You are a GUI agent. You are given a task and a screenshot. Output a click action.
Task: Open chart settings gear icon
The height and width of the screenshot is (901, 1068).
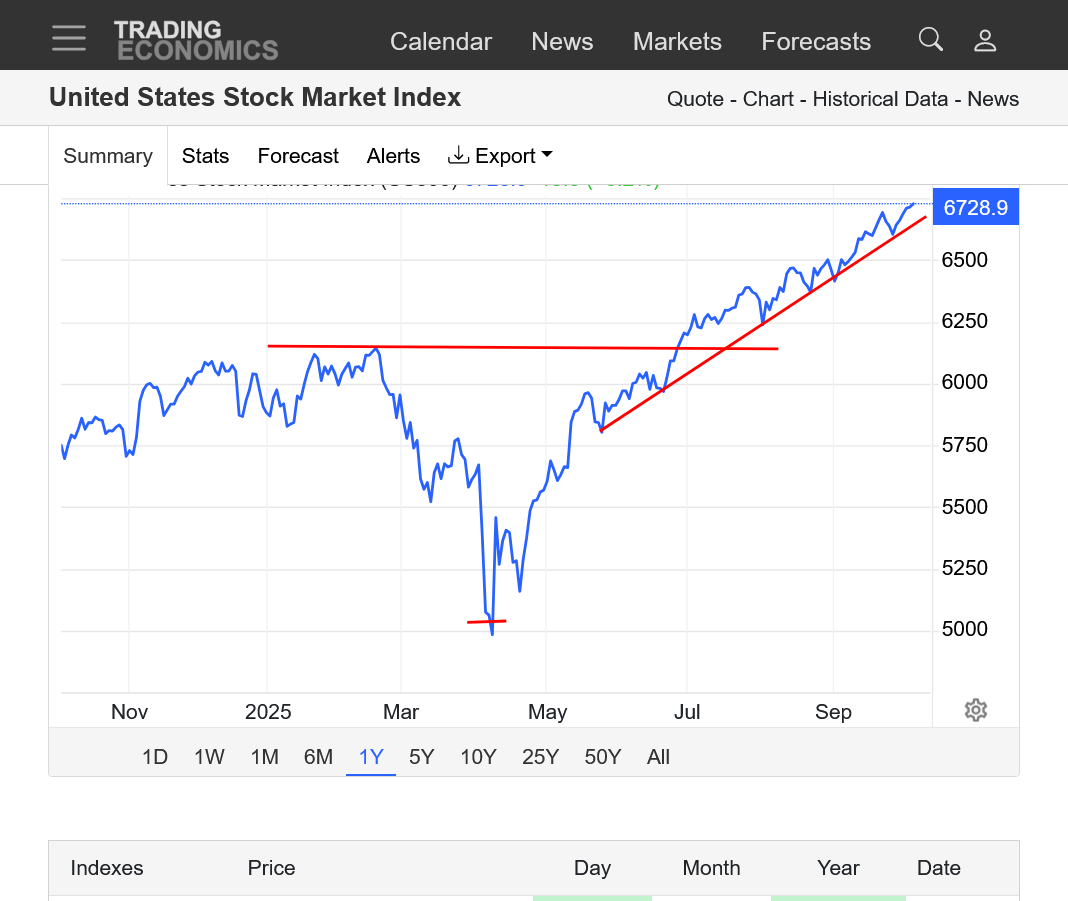tap(976, 710)
